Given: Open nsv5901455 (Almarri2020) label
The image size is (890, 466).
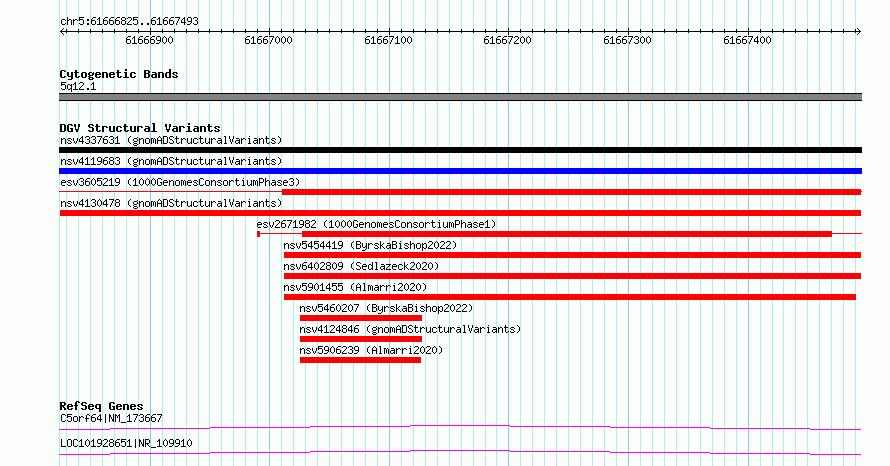Looking at the screenshot, I should click(355, 287).
